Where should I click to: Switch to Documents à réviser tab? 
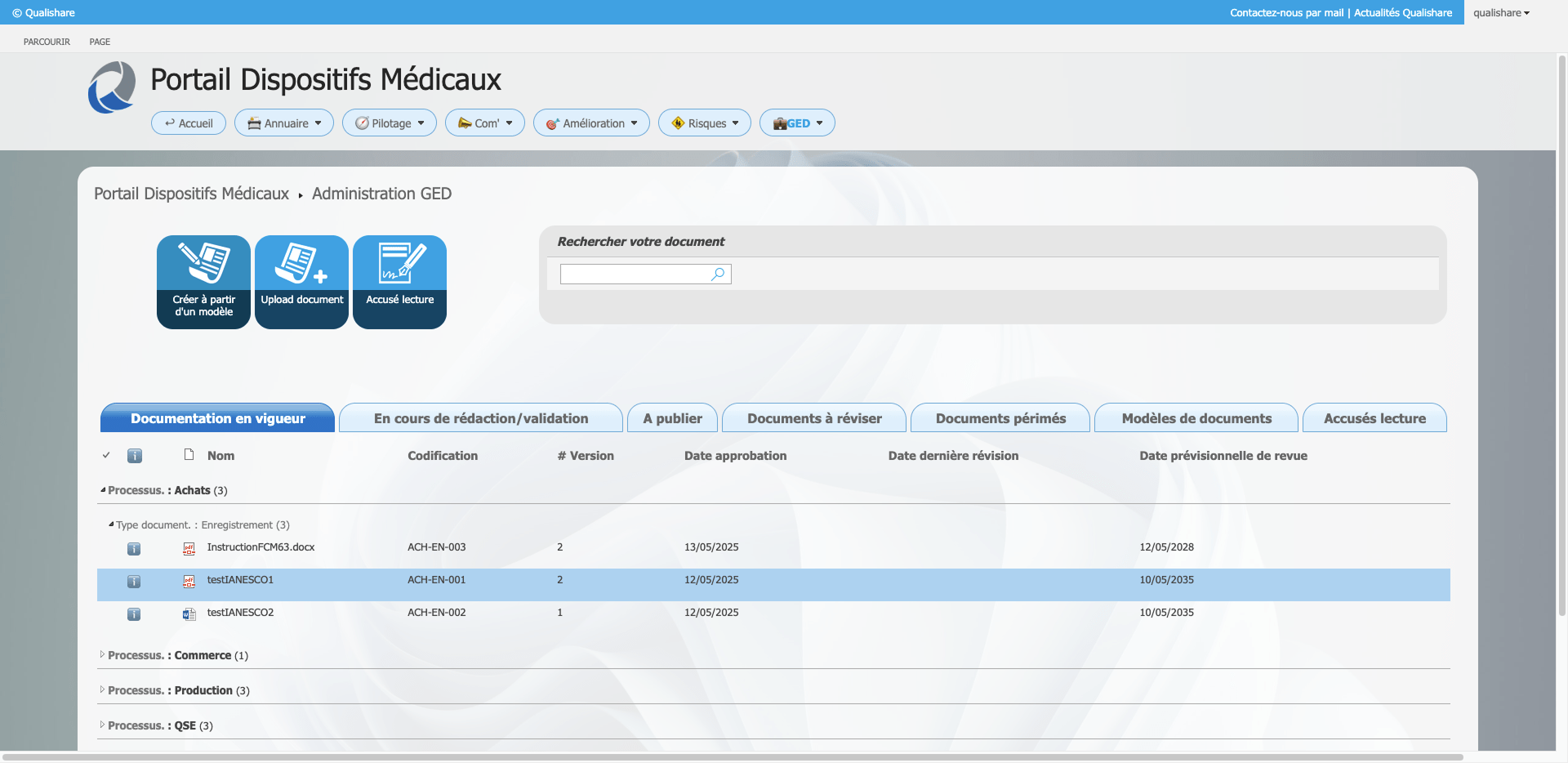point(814,417)
